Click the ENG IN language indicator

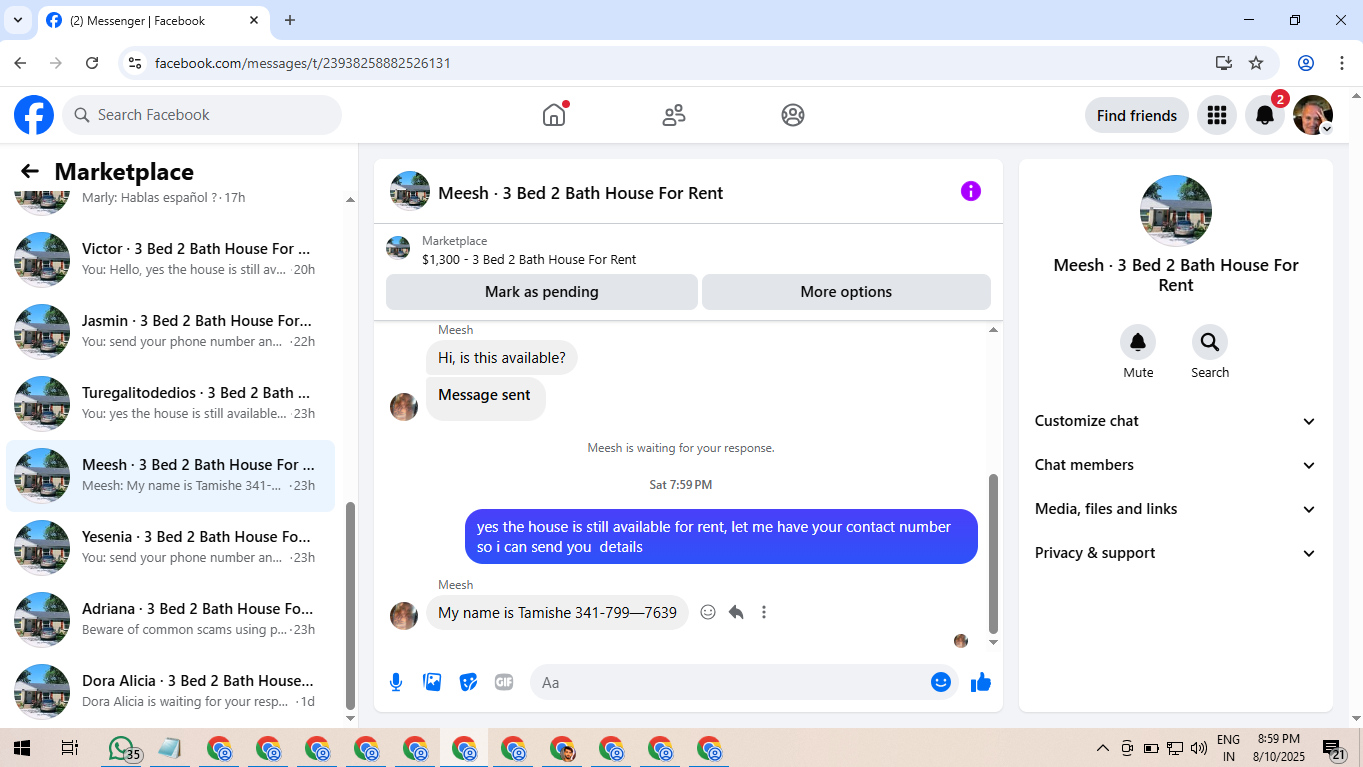pyautogui.click(x=1228, y=748)
